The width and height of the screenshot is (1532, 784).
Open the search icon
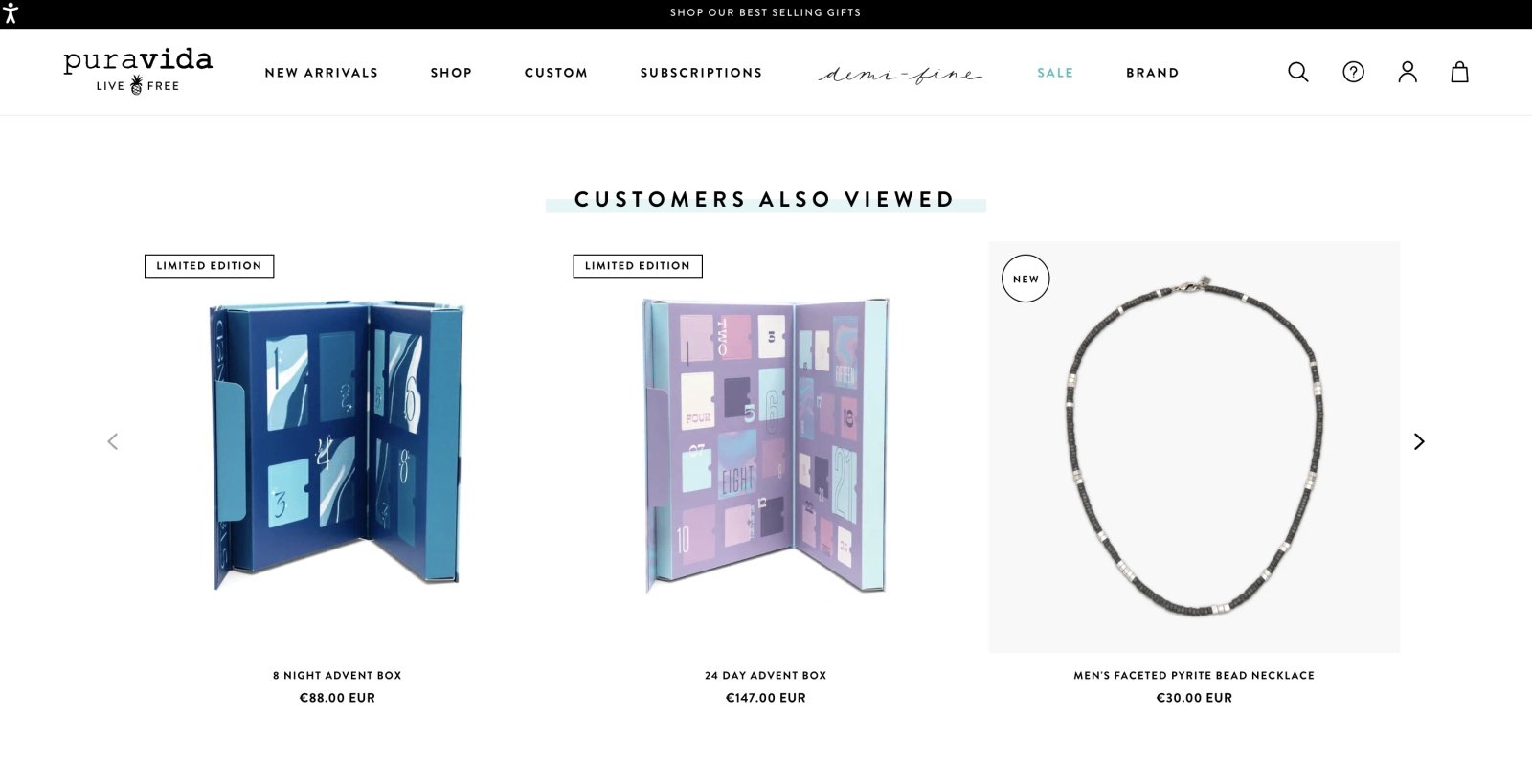click(1298, 72)
